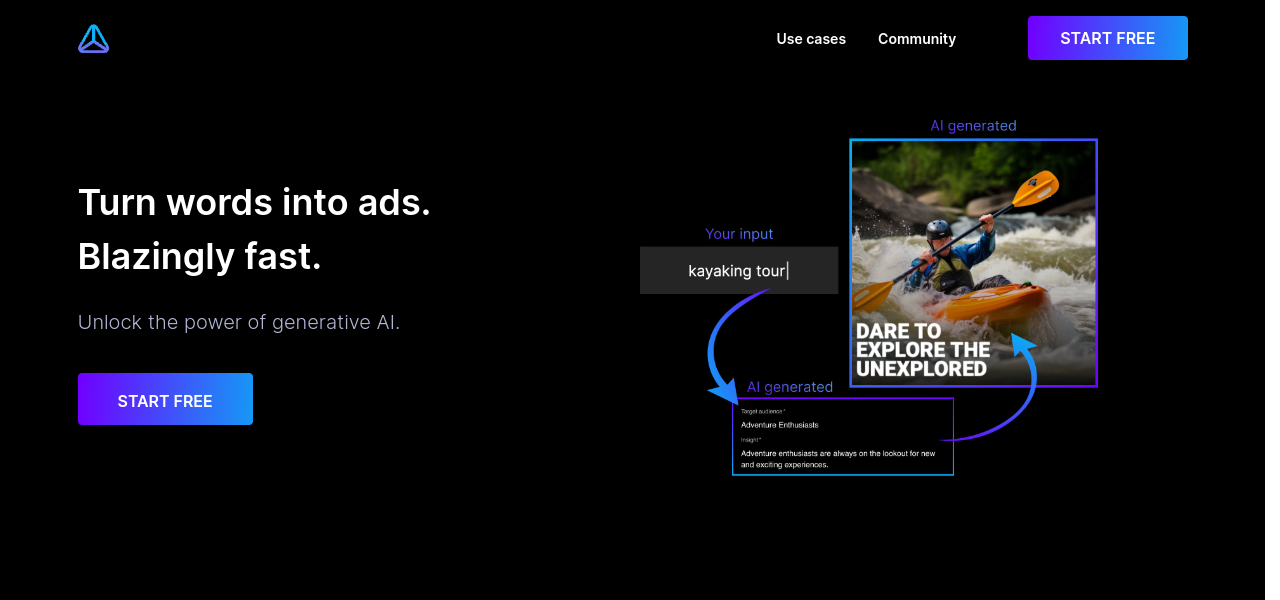Click the 'Target audience' field label
This screenshot has height=600, width=1280.
click(762, 411)
